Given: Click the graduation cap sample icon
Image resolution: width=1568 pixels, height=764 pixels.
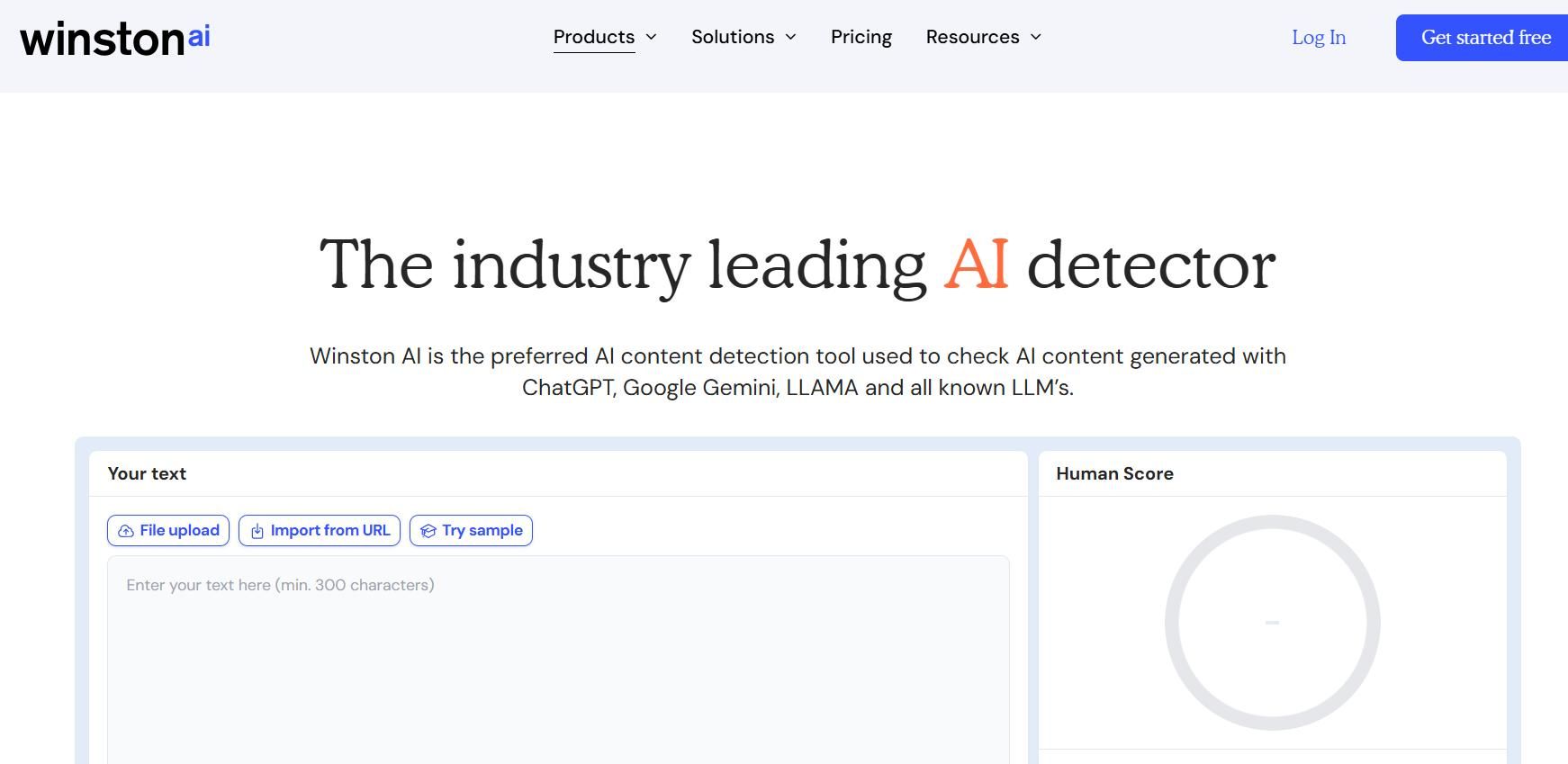Looking at the screenshot, I should [428, 531].
